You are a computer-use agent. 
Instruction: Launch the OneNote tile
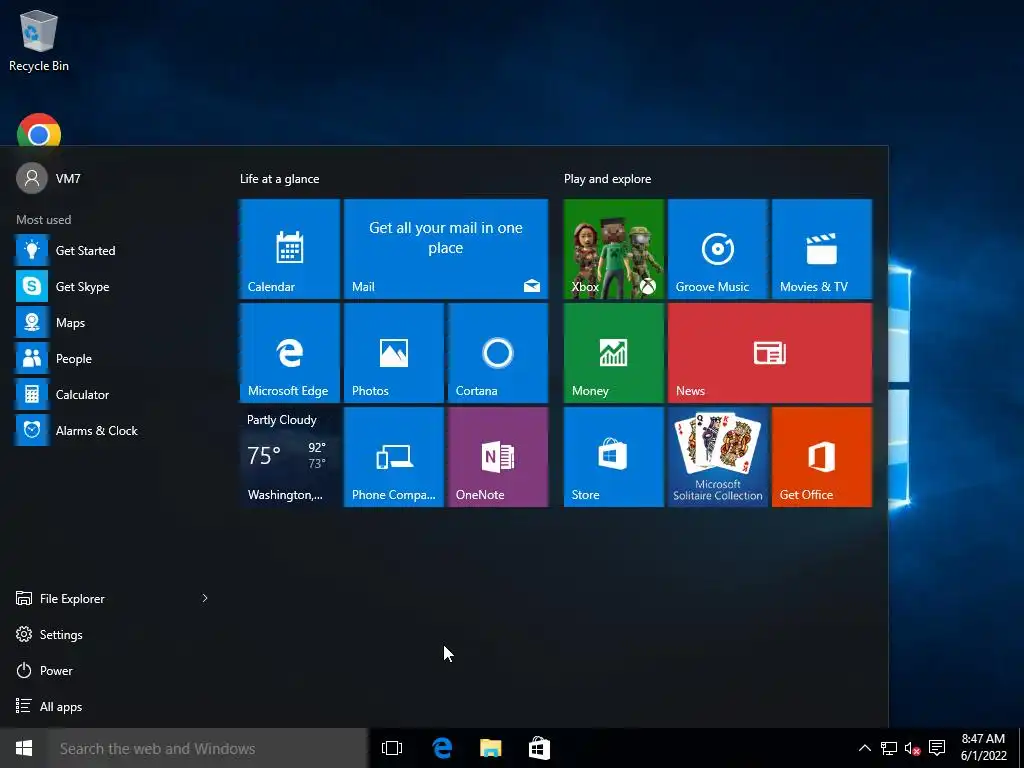point(498,457)
